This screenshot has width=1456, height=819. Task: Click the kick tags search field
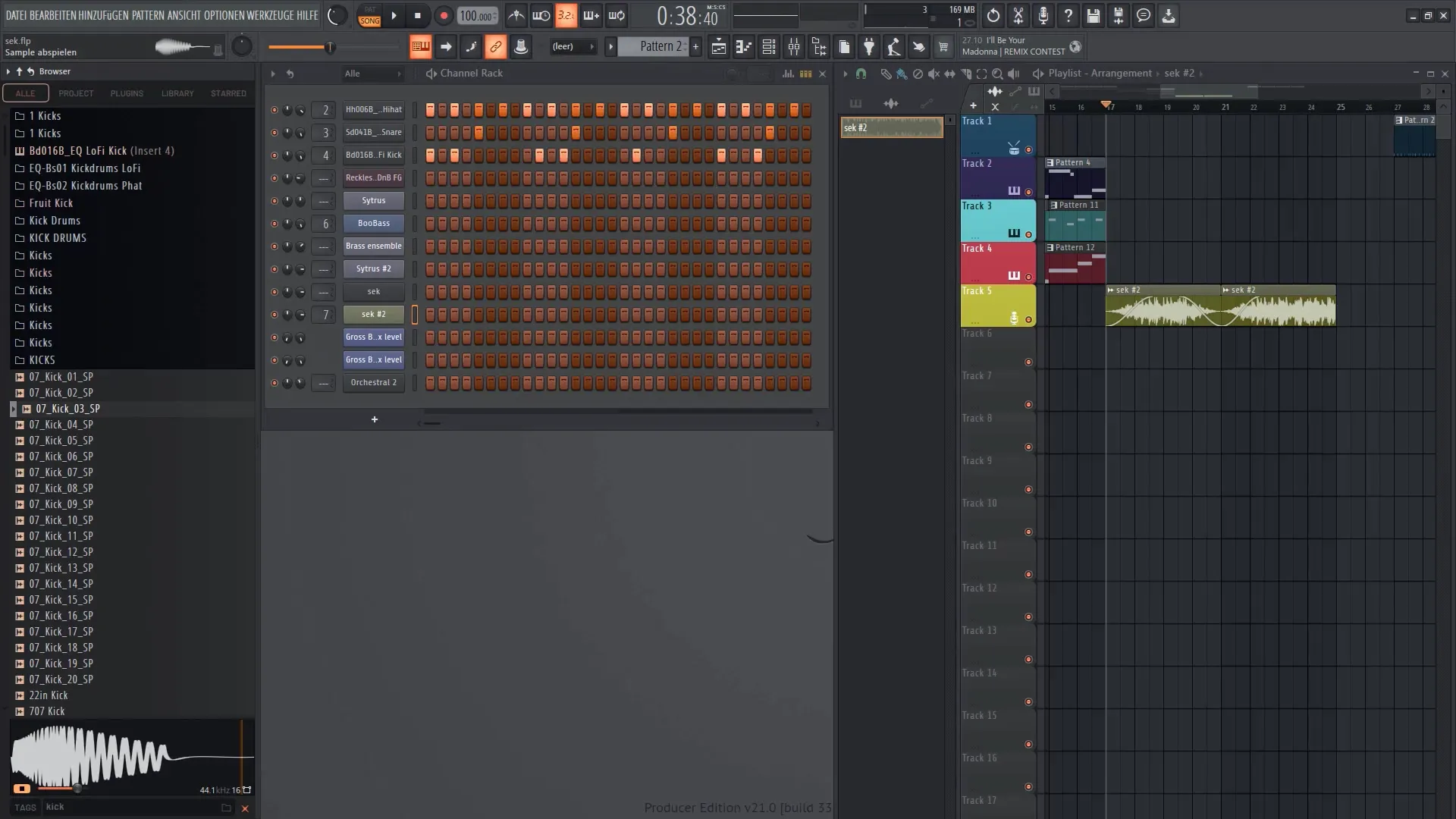click(x=129, y=808)
